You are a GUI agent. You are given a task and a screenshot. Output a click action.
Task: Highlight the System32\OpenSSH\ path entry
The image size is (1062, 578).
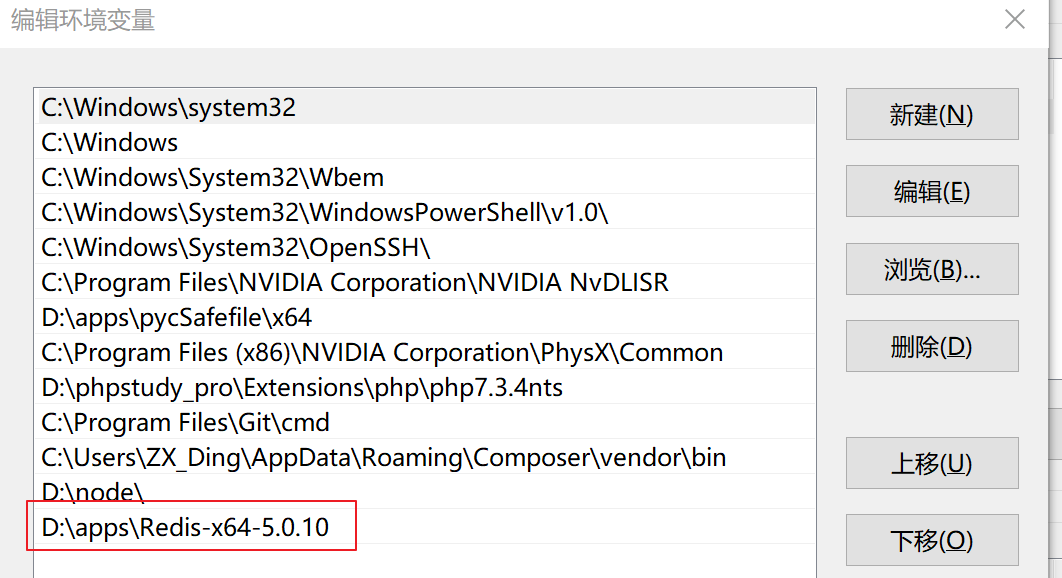236,247
